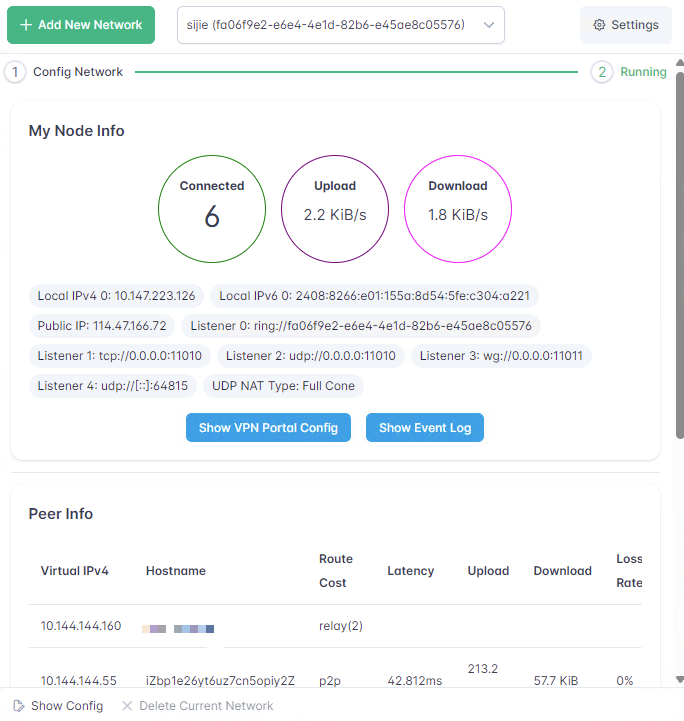Click the Connected count circle
This screenshot has height=721, width=684.
[x=212, y=209]
